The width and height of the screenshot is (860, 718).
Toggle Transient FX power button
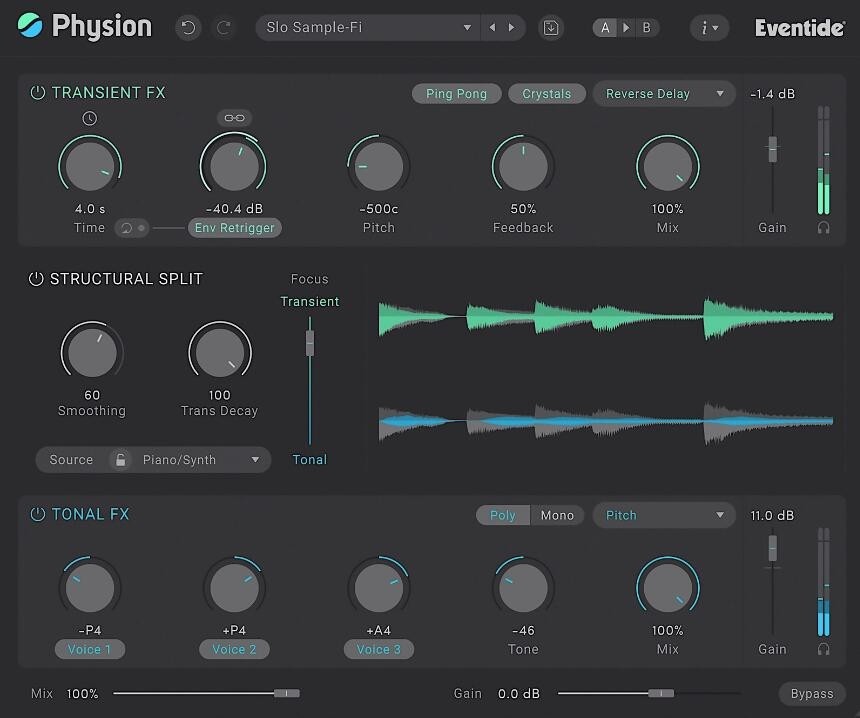click(37, 93)
